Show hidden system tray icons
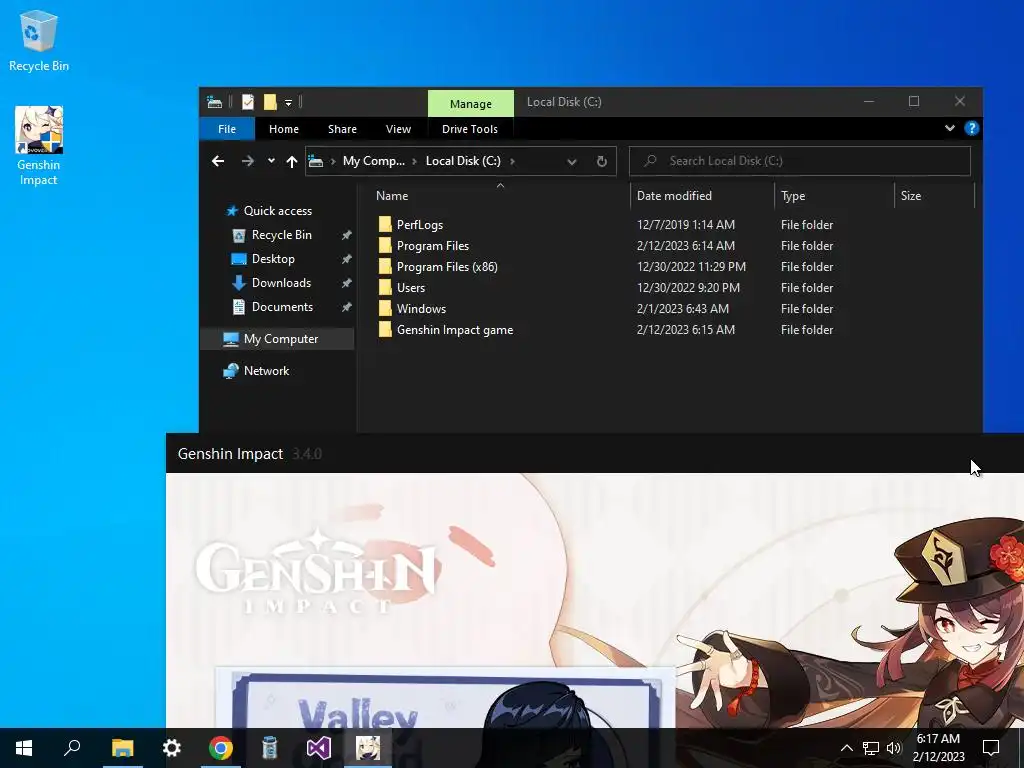 pos(846,748)
